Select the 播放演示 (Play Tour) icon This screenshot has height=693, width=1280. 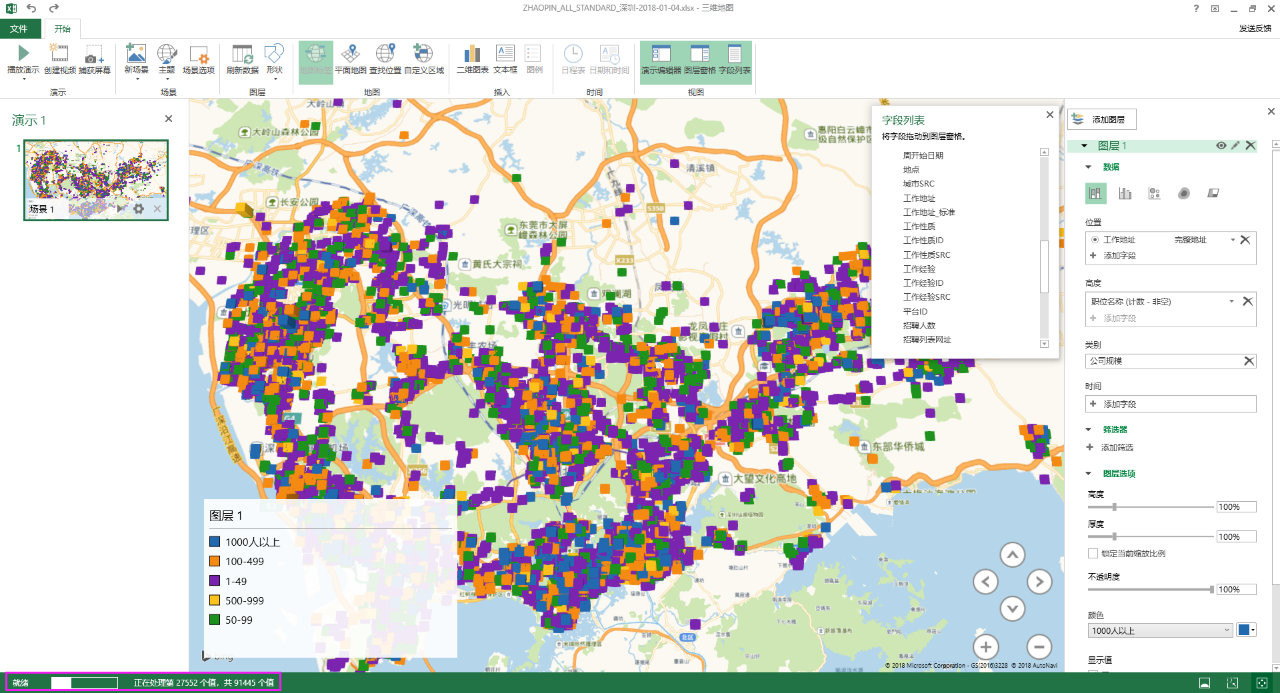pyautogui.click(x=22, y=57)
